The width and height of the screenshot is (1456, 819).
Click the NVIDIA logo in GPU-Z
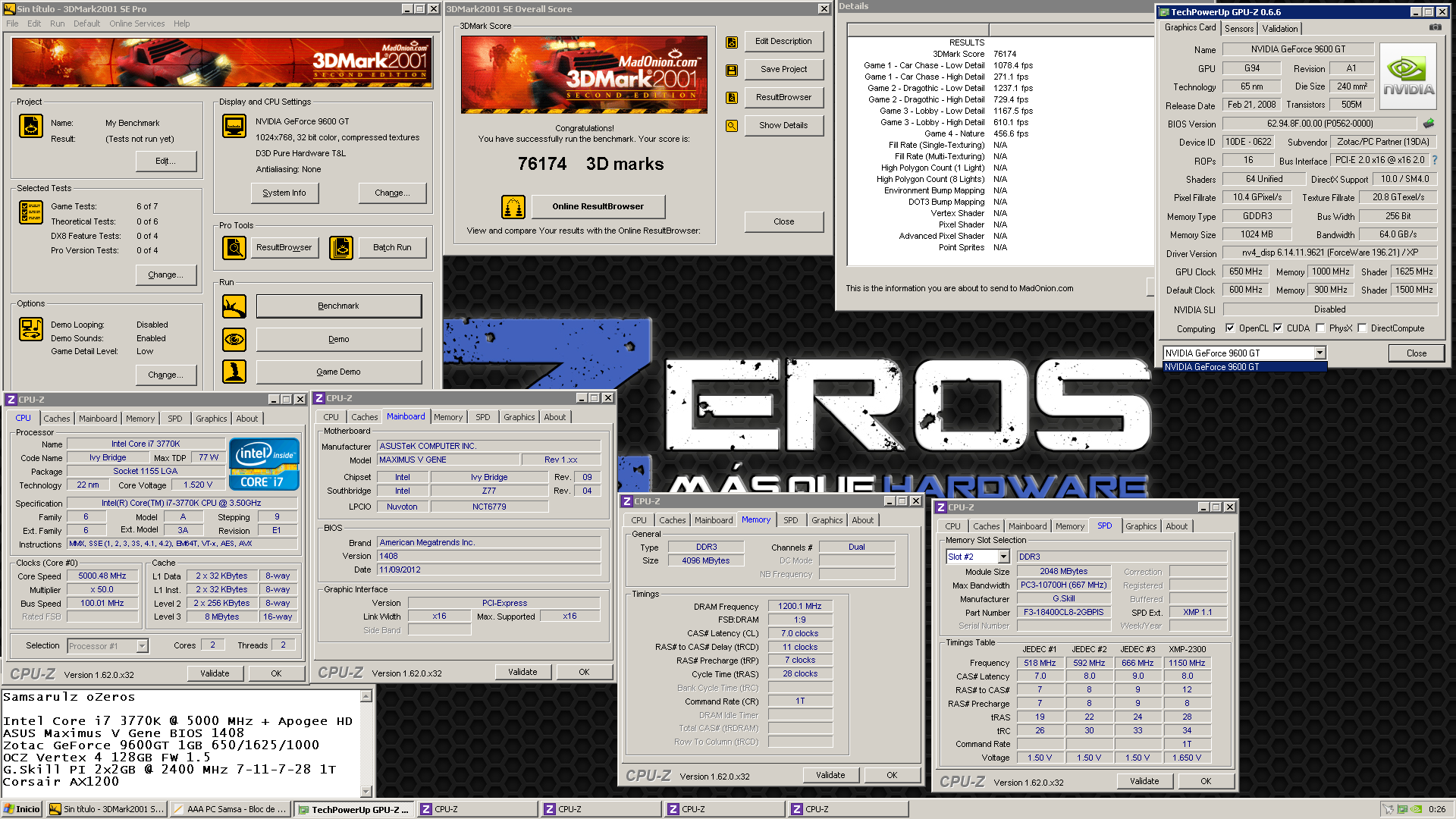[1408, 77]
